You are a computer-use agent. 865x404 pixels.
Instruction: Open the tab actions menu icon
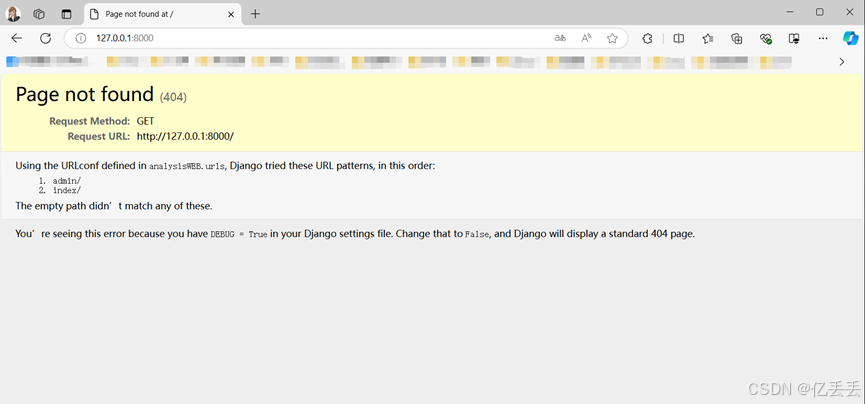pos(67,14)
